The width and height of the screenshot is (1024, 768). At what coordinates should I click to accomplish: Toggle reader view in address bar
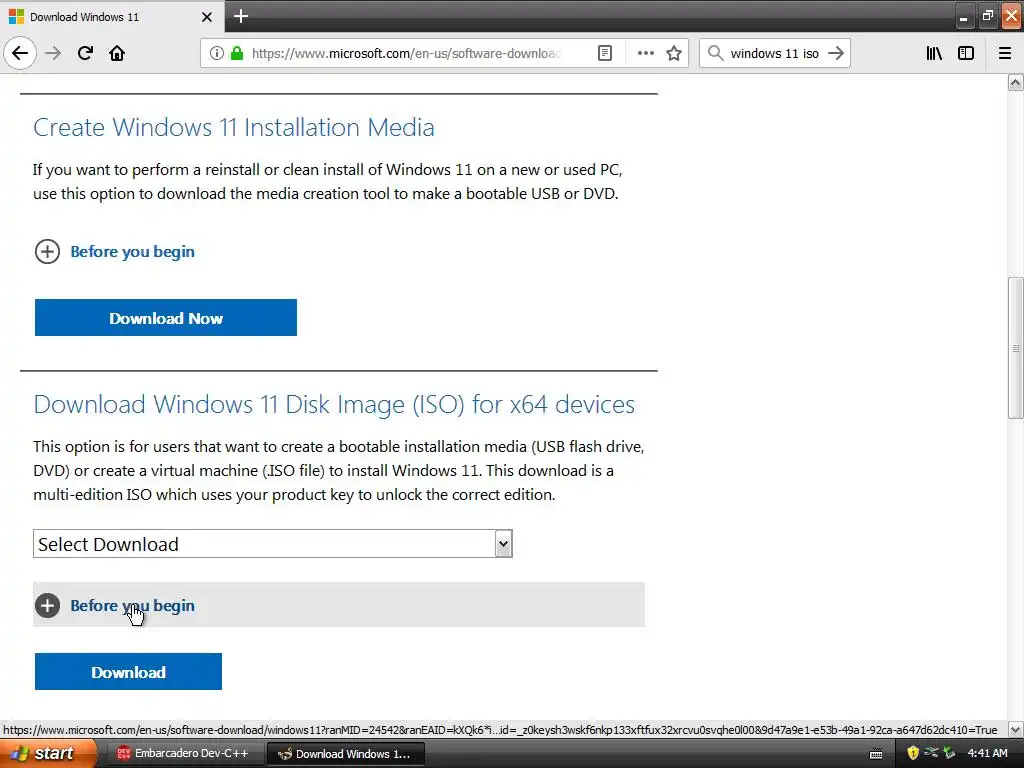pyautogui.click(x=605, y=53)
